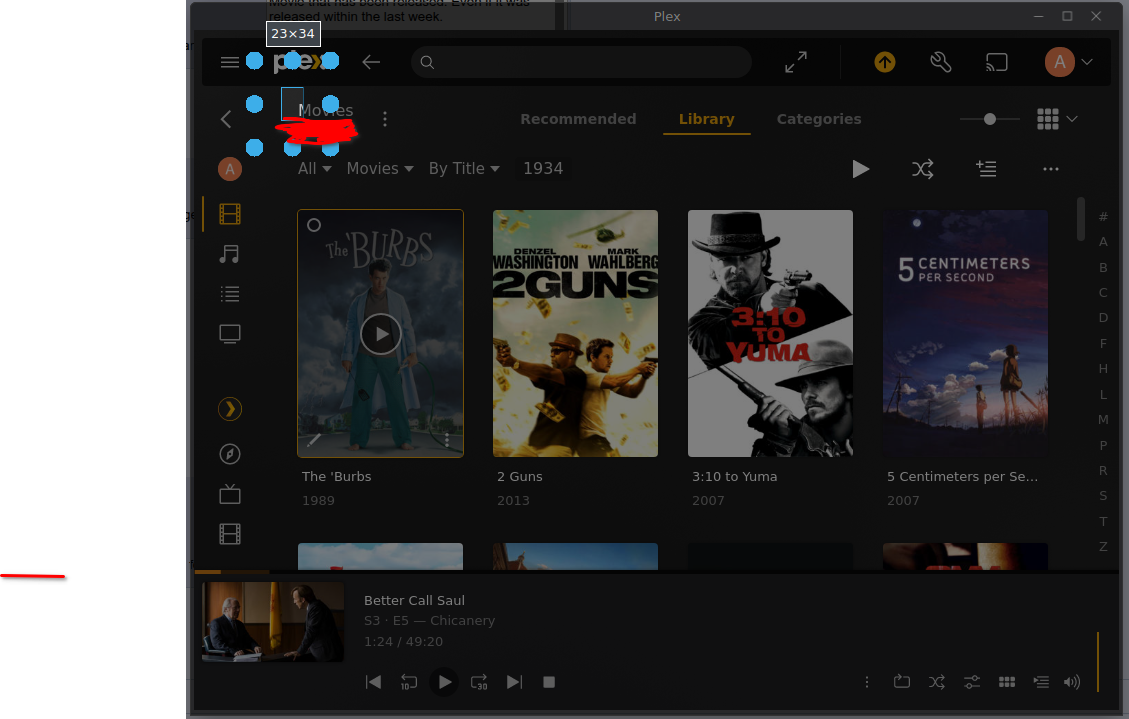This screenshot has height=719, width=1129.
Task: Open Discover compass sidebar icon
Action: point(230,454)
